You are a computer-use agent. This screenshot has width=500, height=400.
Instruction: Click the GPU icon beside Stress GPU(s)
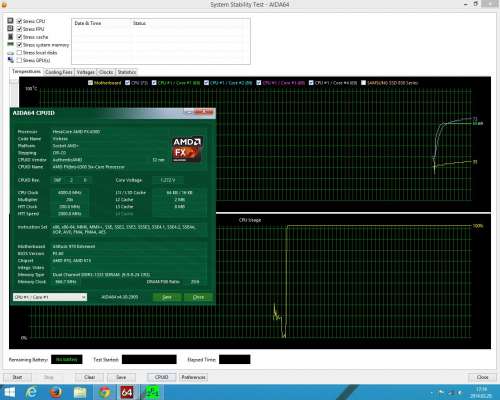(x=10, y=60)
